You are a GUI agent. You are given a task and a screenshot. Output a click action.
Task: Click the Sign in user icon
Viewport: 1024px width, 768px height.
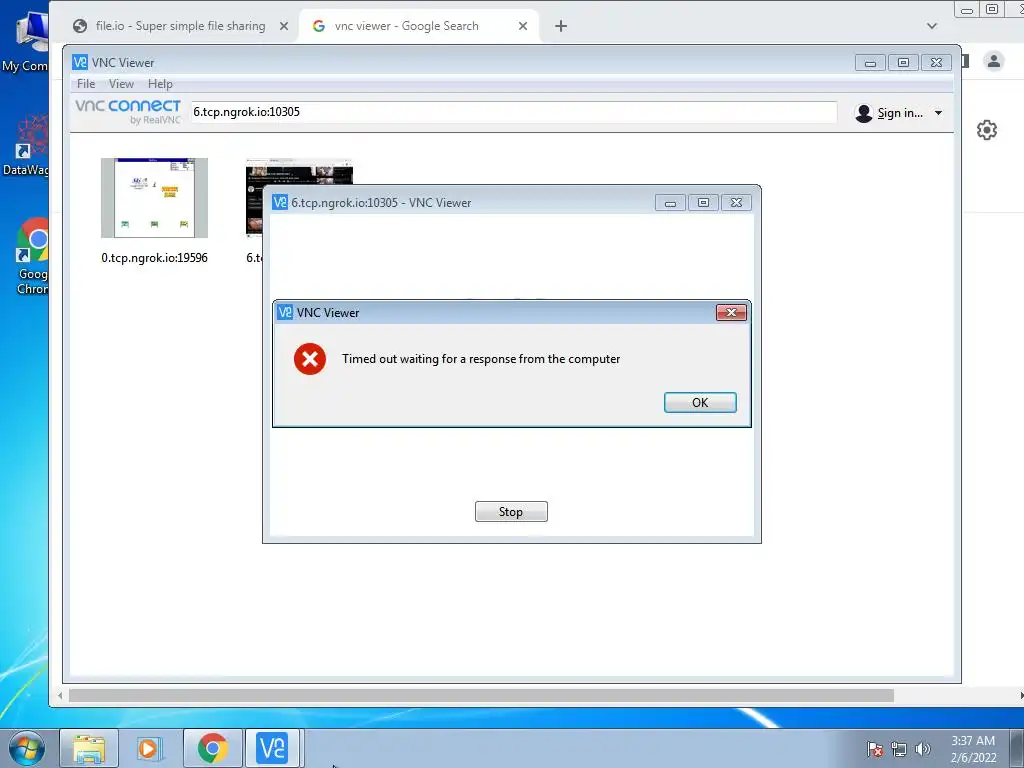863,113
